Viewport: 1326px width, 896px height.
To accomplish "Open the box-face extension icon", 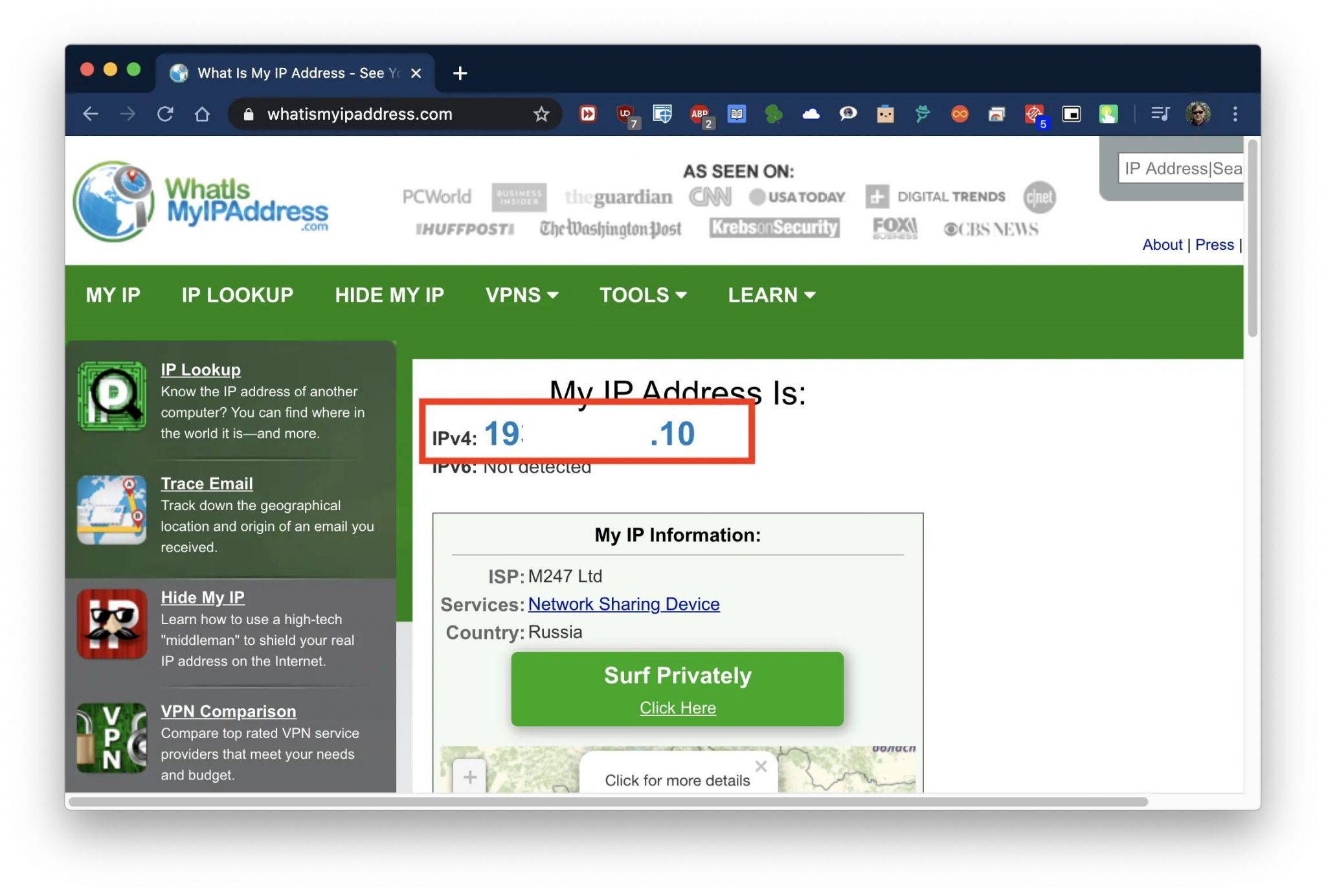I will (885, 114).
